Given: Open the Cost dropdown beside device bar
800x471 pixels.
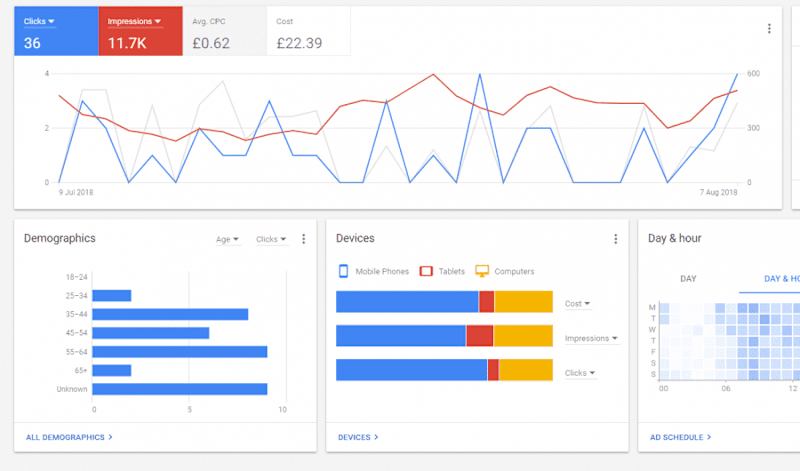Looking at the screenshot, I should tap(577, 304).
